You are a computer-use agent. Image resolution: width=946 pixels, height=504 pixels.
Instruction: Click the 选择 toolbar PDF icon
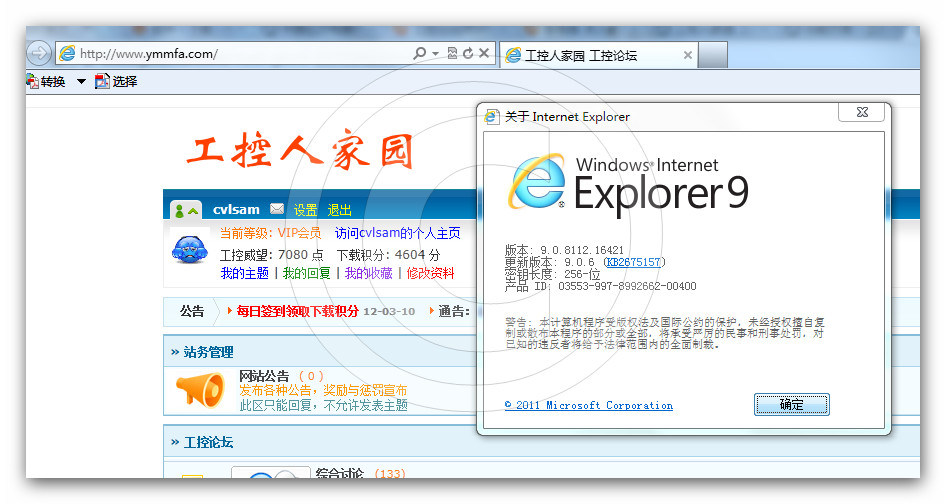tap(102, 82)
